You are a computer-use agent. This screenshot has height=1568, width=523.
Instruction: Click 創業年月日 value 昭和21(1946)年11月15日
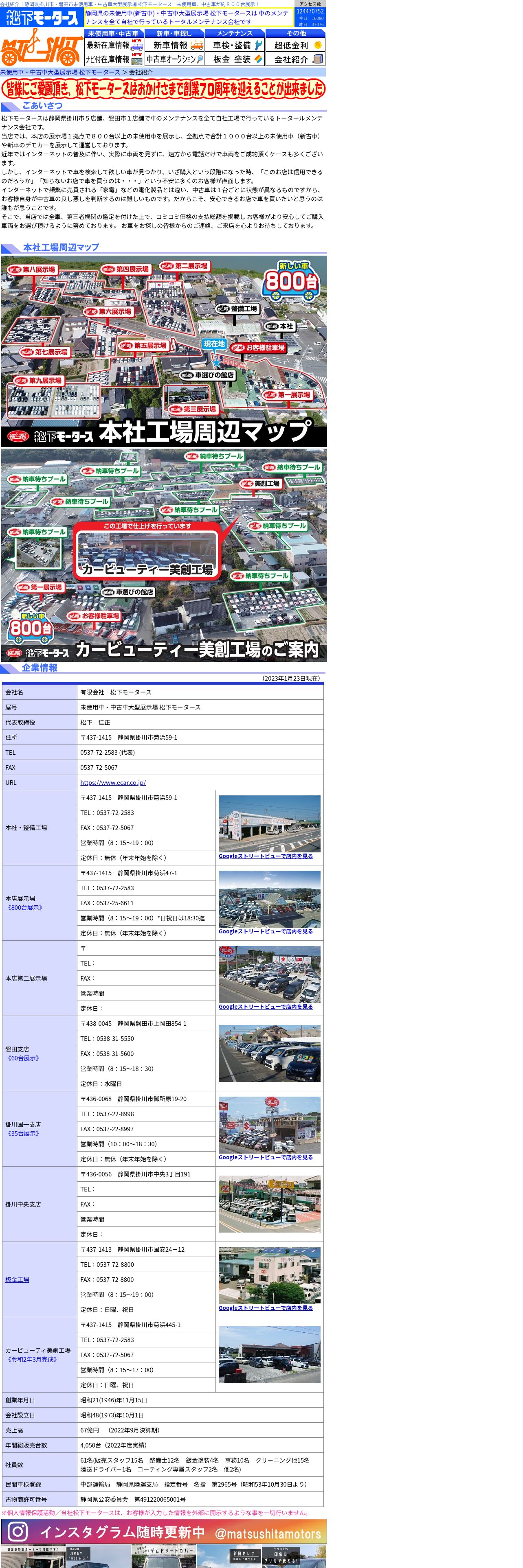pos(114,1400)
